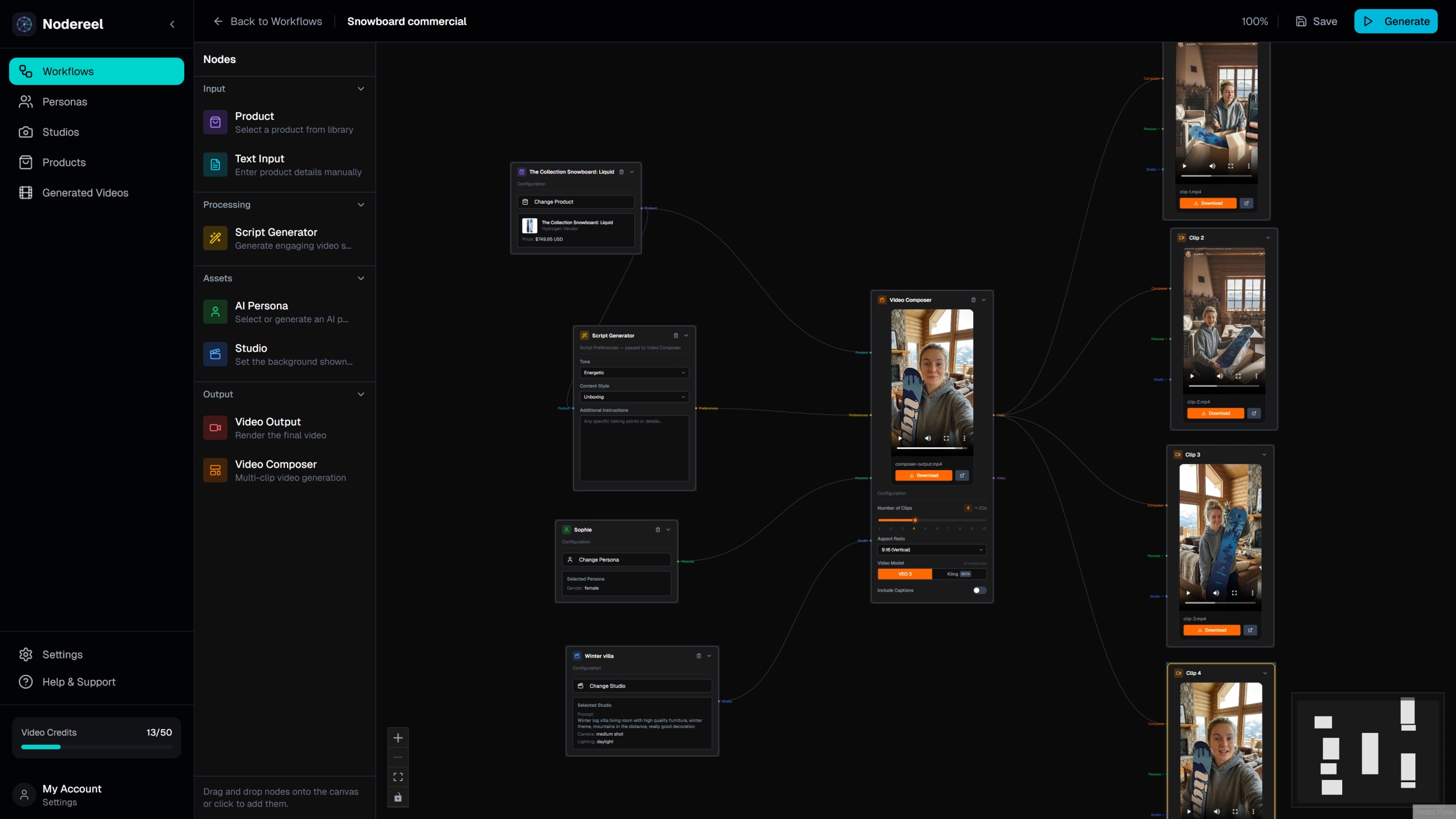Collapse the Processing section in Nodes panel

[361, 205]
